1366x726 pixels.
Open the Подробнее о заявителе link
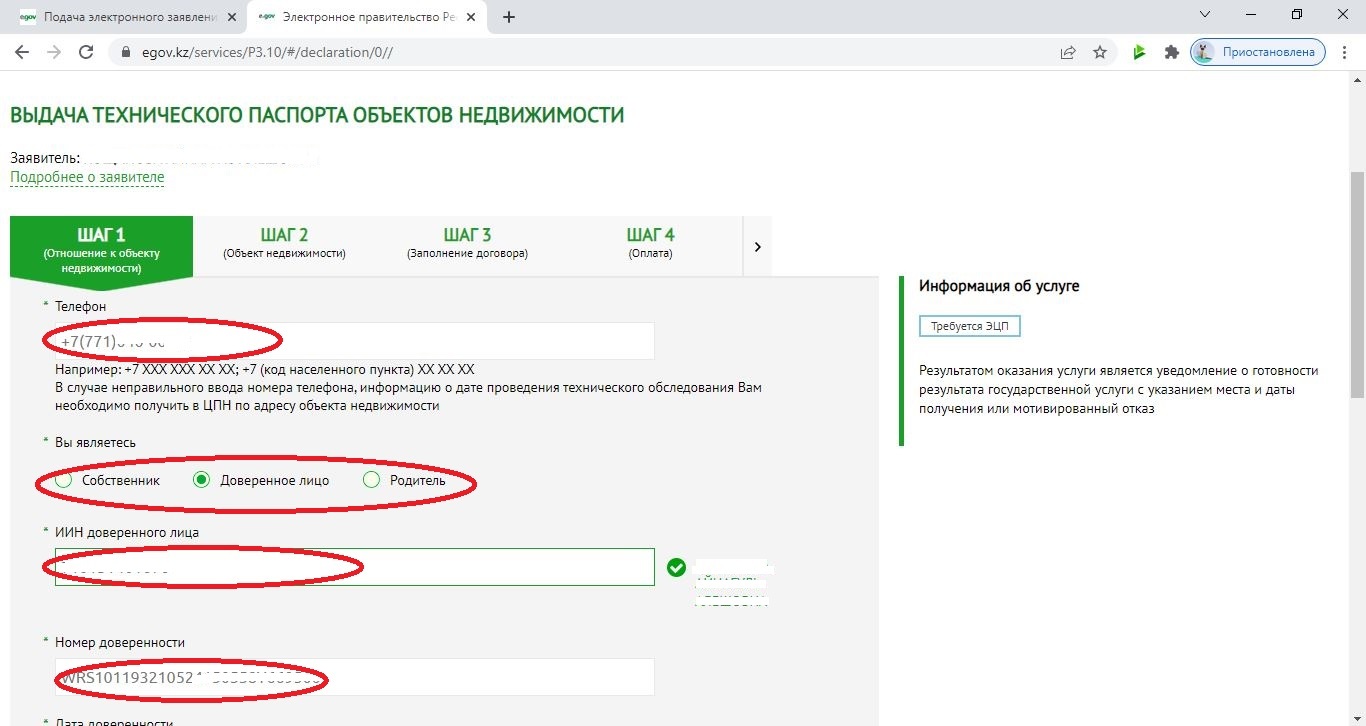(x=87, y=177)
